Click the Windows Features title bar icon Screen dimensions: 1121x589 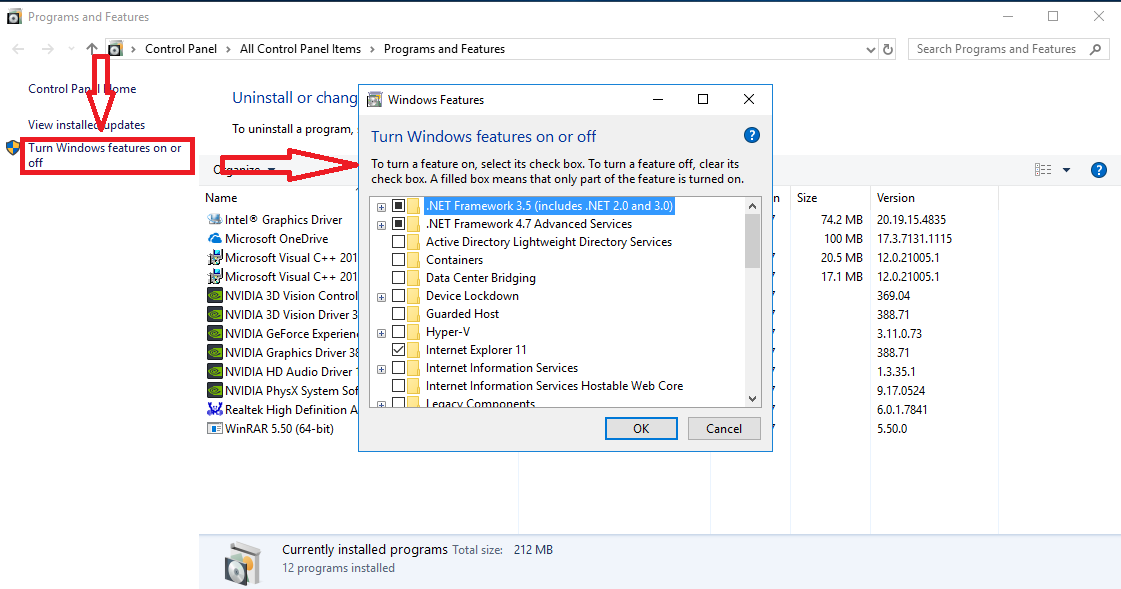[375, 99]
